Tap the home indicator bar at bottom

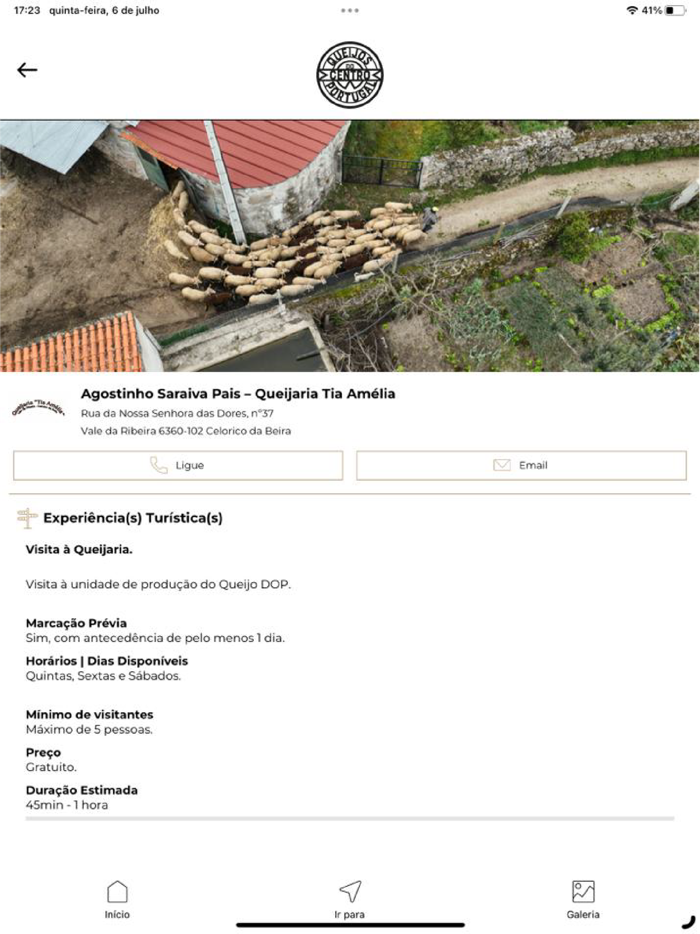(x=350, y=925)
